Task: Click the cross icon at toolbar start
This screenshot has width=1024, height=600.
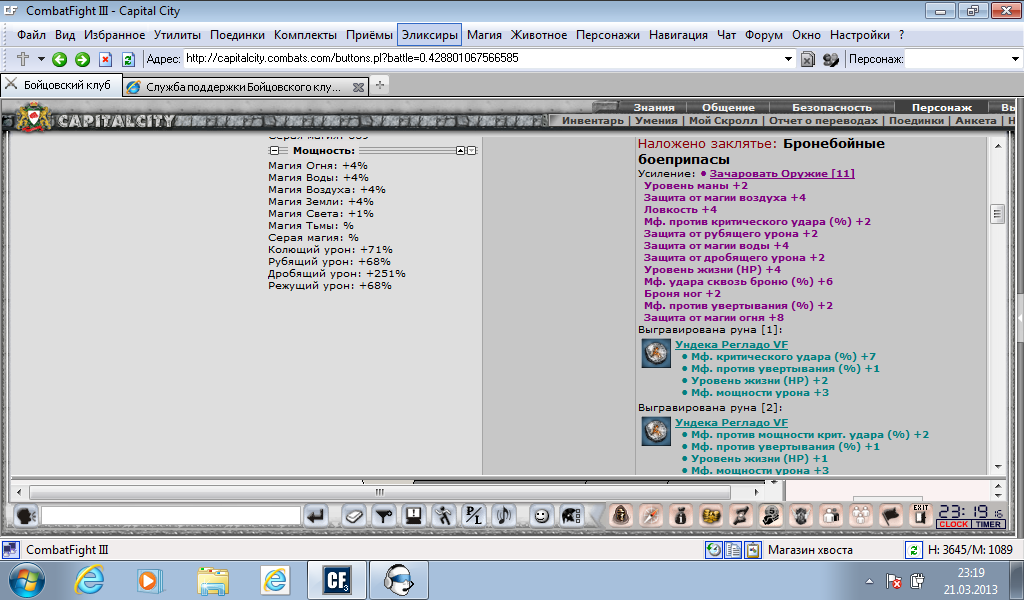Action: click(23, 59)
